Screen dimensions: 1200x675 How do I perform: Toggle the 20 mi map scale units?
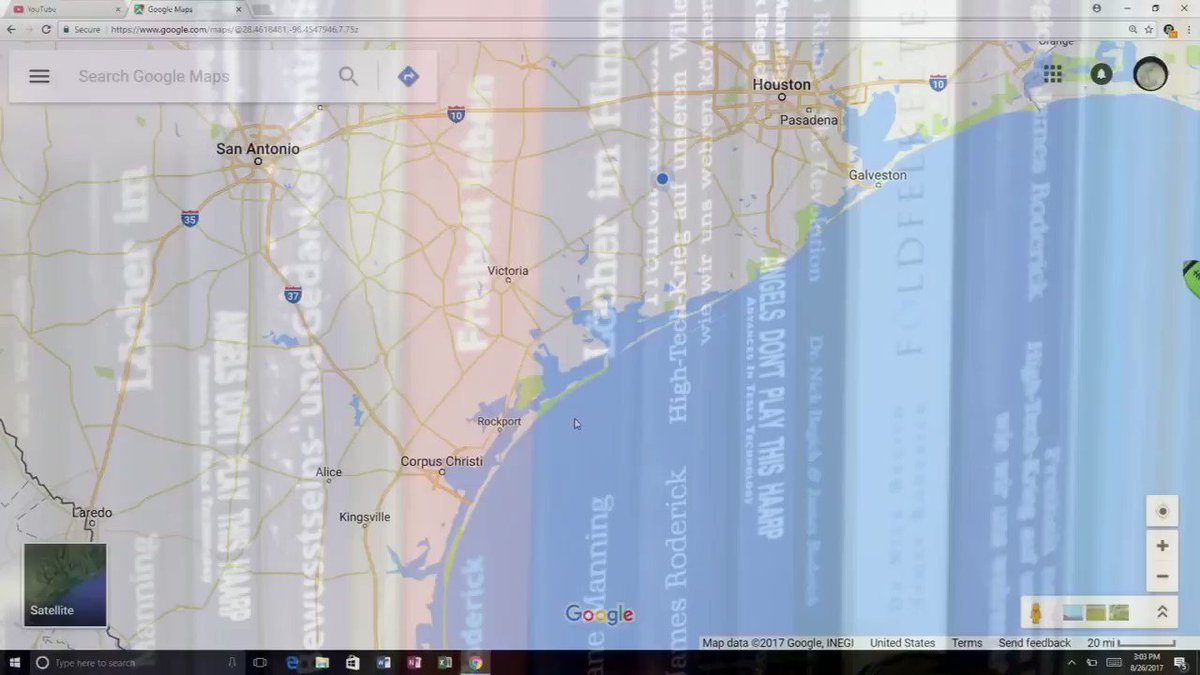pos(1131,643)
